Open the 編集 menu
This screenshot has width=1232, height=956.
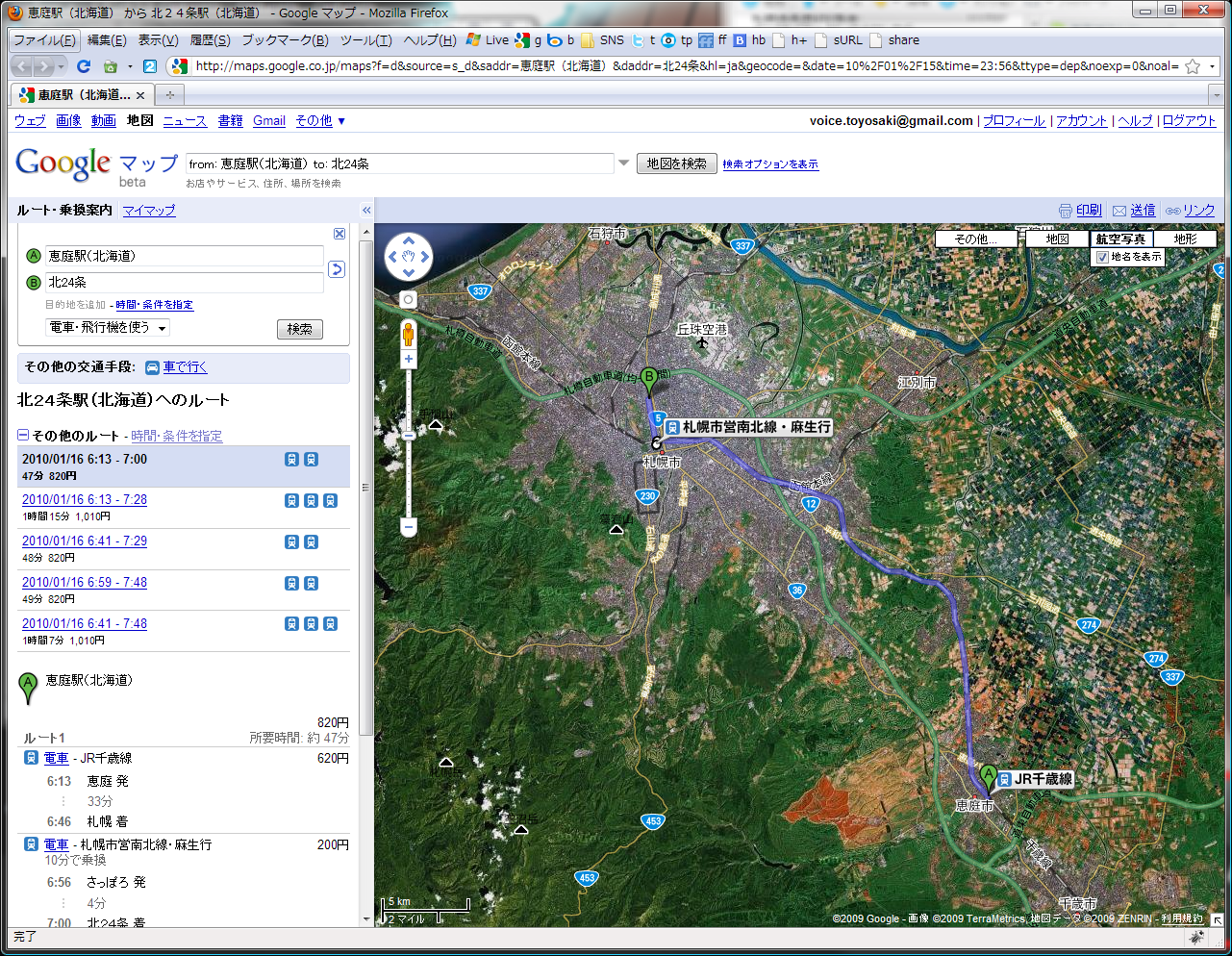click(107, 40)
